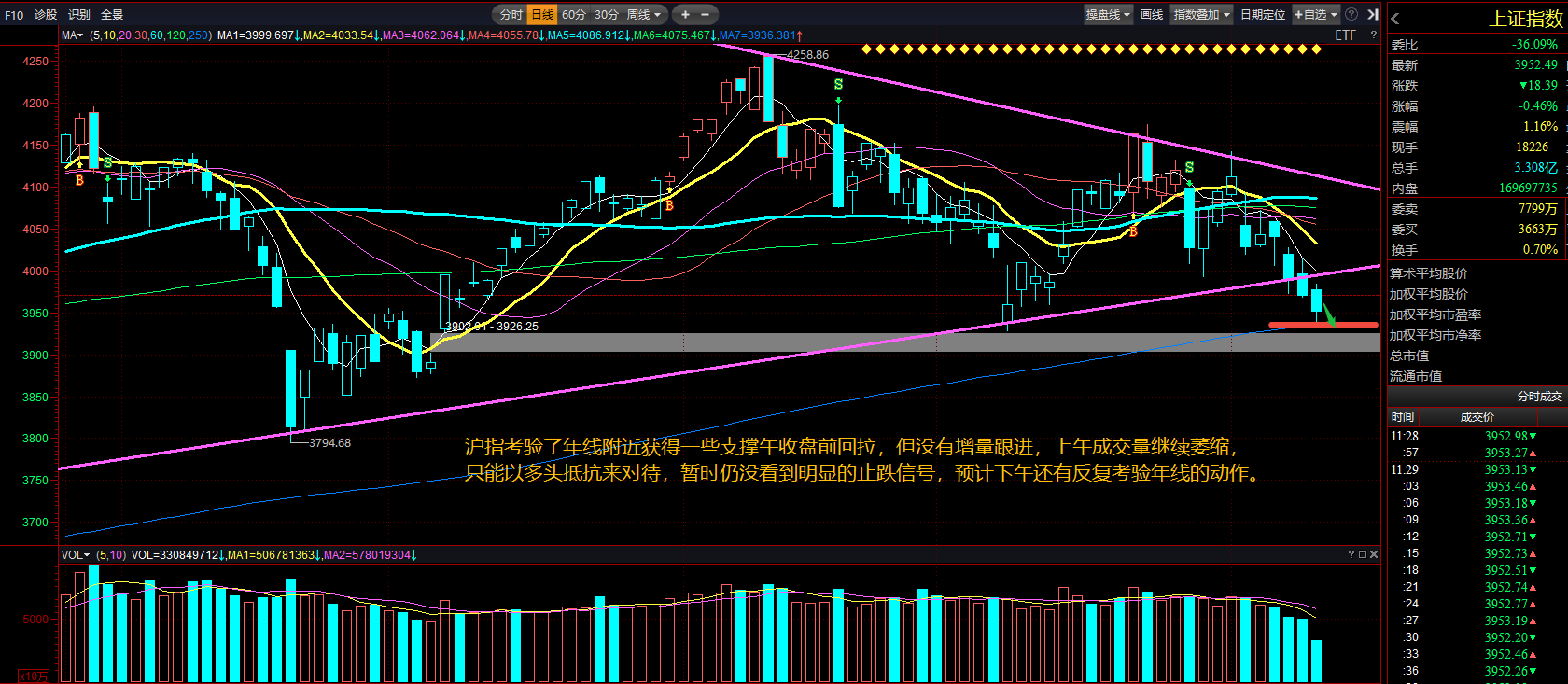
Task: Click +自选 add to watchlist
Action: pyautogui.click(x=1310, y=14)
